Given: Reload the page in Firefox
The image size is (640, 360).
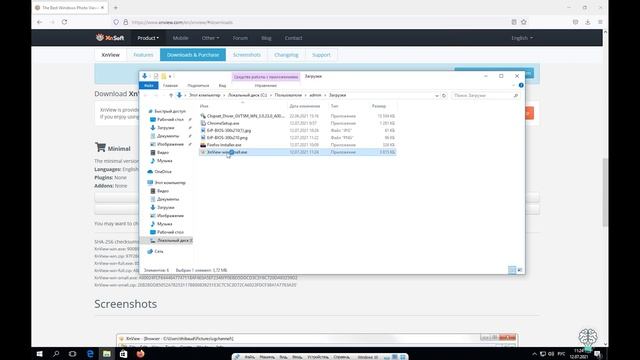Looking at the screenshot, I should click(x=64, y=22).
